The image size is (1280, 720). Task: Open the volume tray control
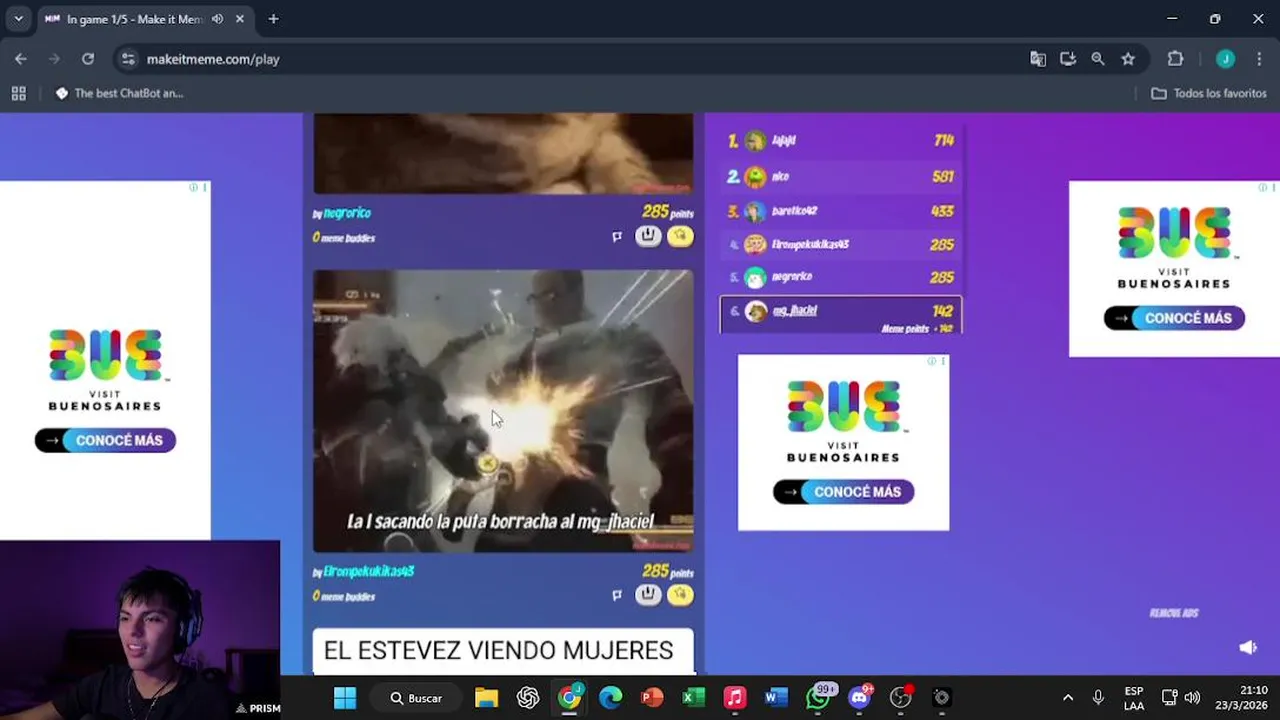click(x=1192, y=698)
